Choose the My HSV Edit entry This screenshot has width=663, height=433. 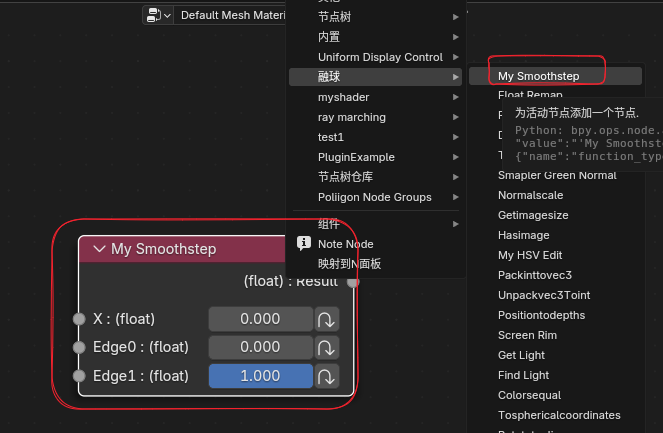[530, 255]
